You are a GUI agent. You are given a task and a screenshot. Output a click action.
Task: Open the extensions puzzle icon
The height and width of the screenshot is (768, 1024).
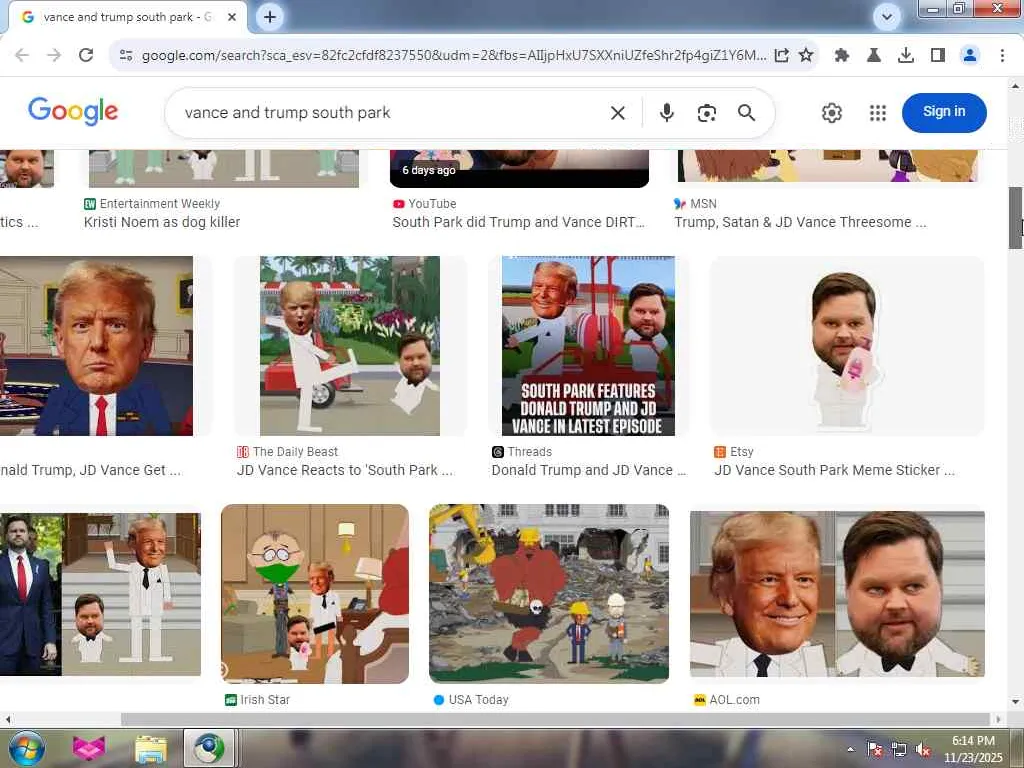842,56
